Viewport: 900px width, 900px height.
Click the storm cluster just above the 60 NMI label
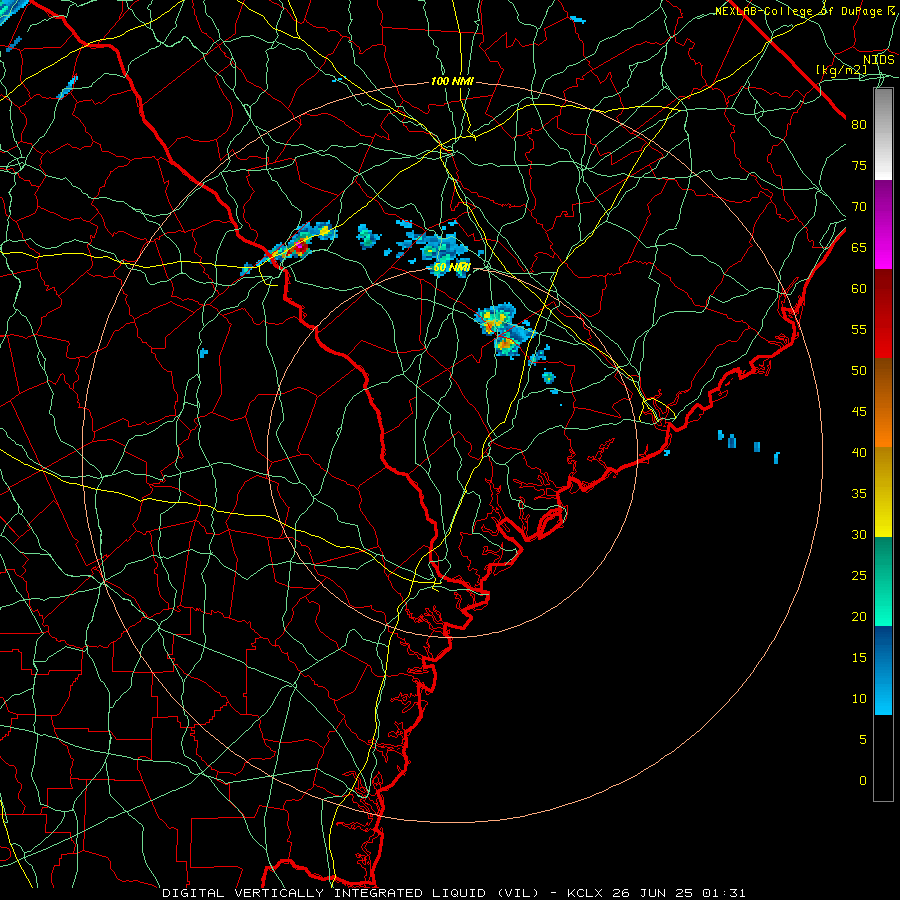[x=439, y=248]
